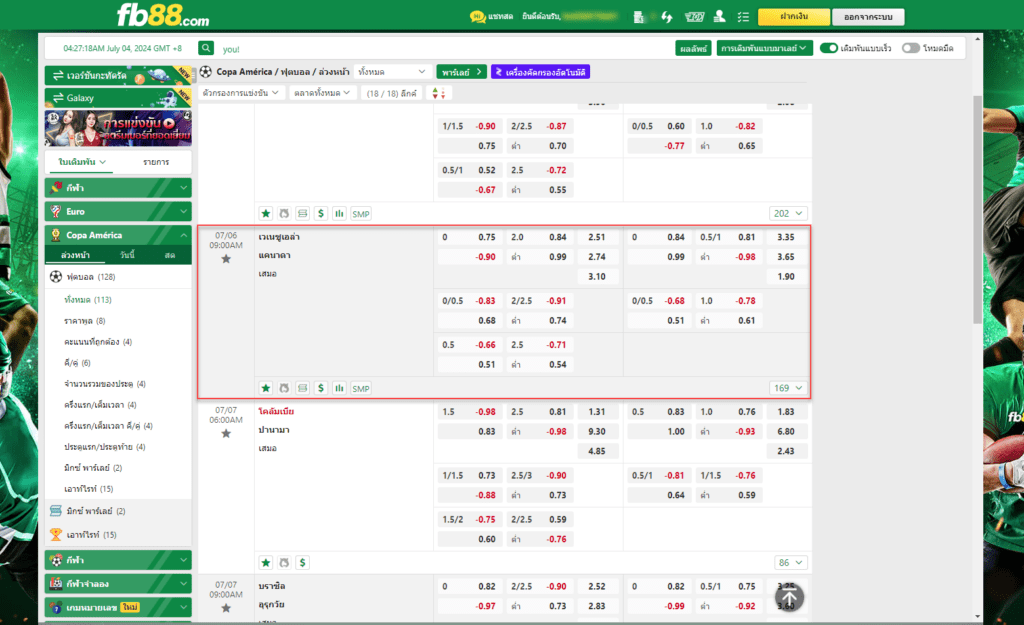
Task: Toggle green star in Colombia-Panama match toolbar
Action: pos(266,562)
